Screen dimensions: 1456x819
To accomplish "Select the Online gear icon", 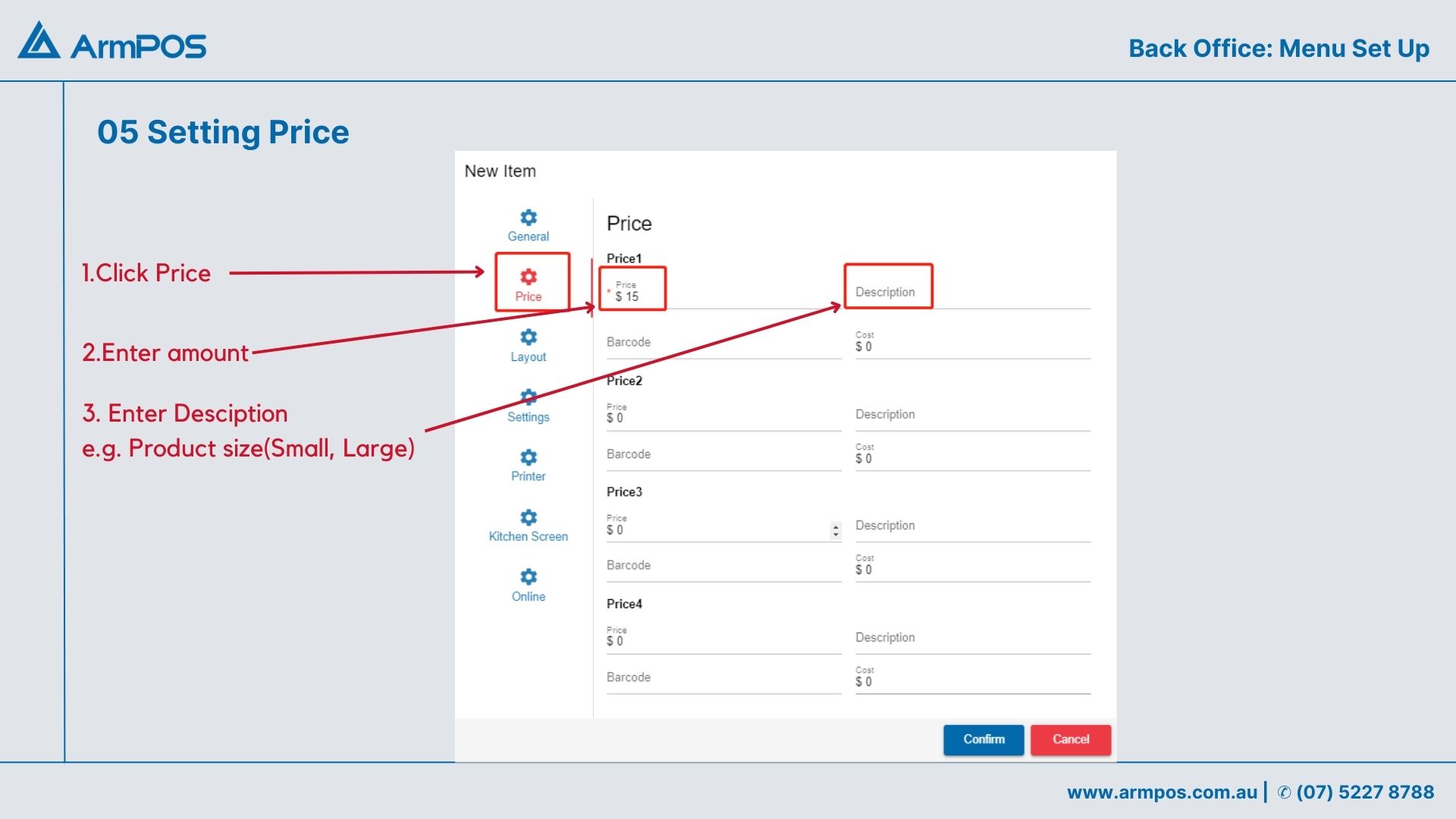I will 529,576.
